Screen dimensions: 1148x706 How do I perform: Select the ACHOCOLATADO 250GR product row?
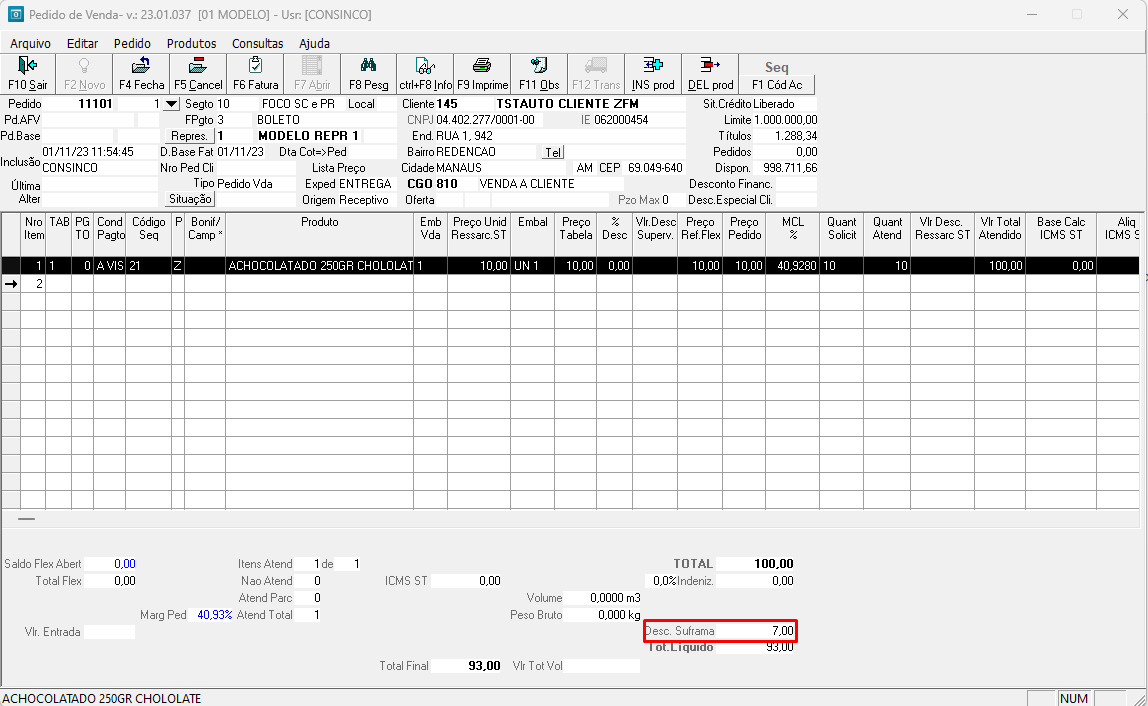coord(320,266)
